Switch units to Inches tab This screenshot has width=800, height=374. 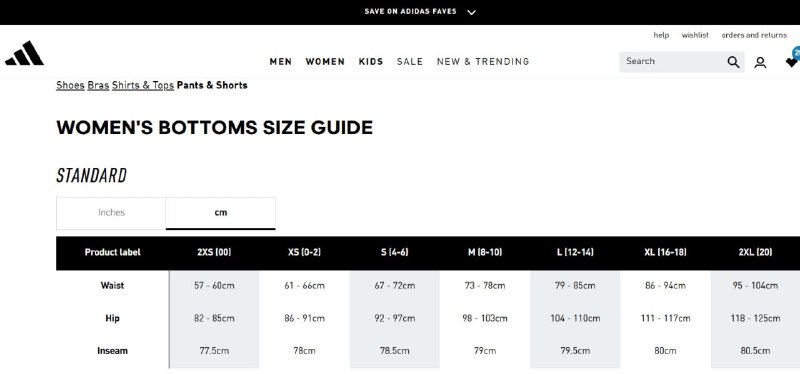coord(111,213)
